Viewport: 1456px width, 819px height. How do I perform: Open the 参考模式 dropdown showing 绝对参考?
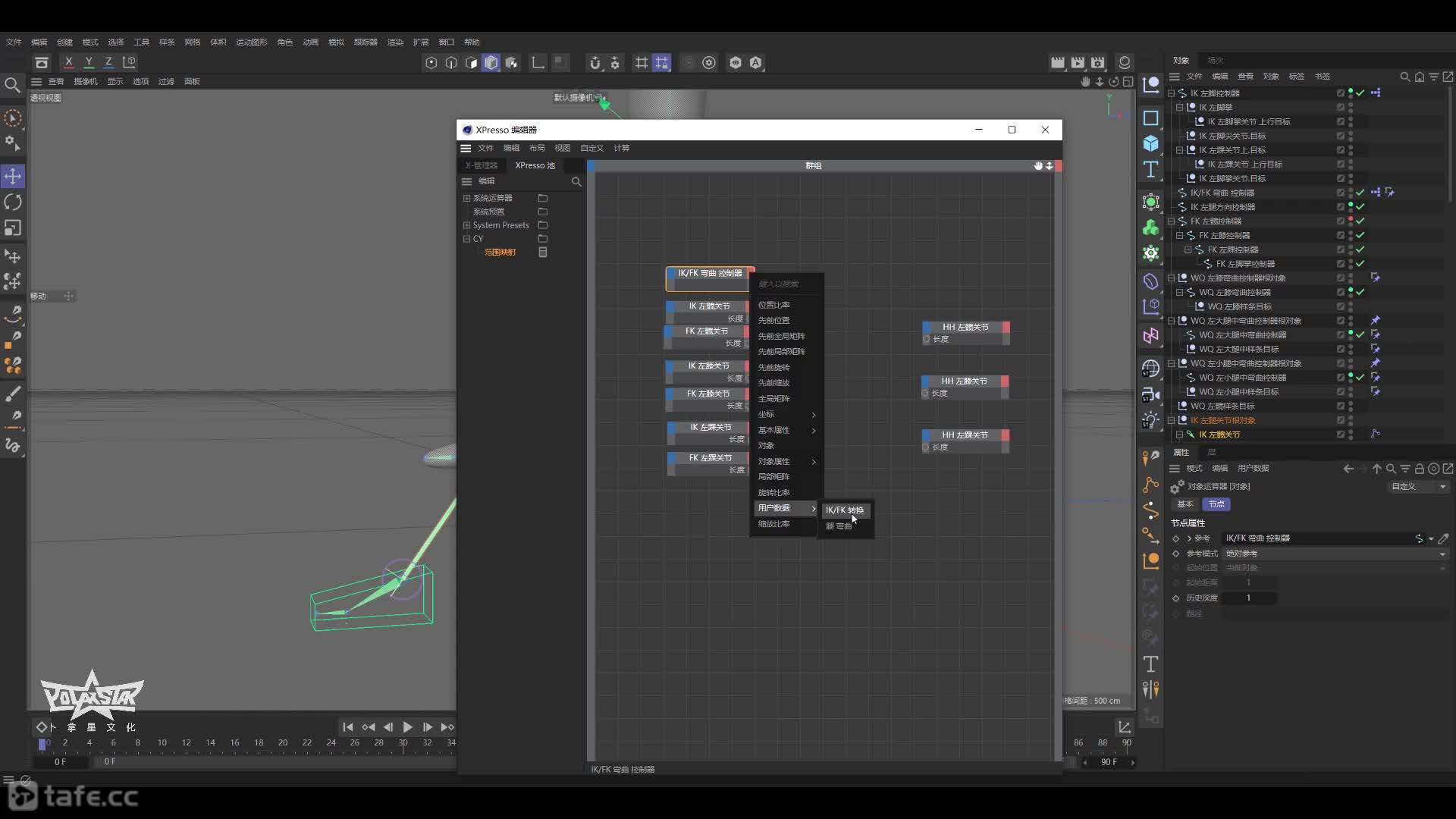click(1335, 554)
